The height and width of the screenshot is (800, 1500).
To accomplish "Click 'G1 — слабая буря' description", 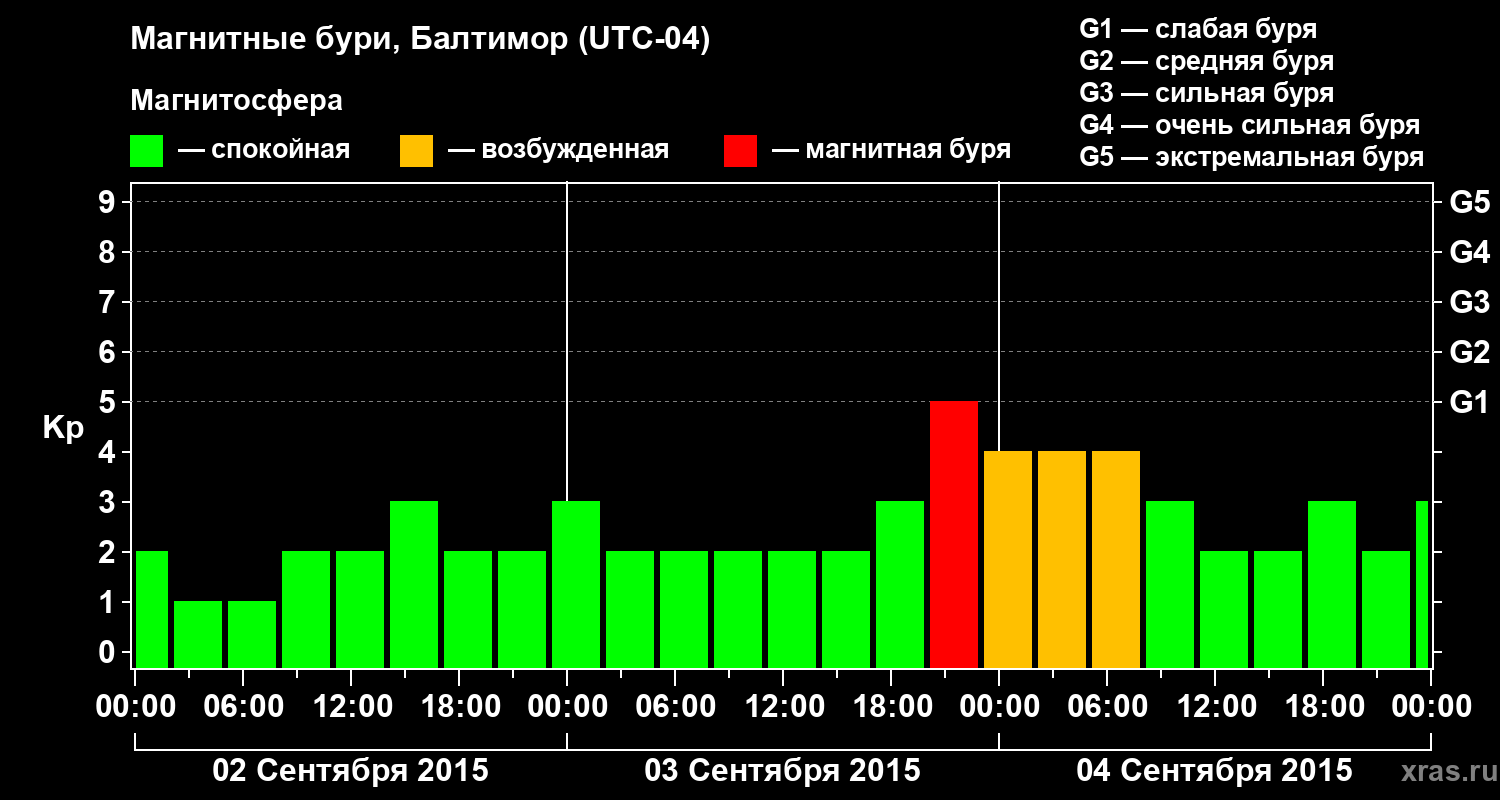I will coord(1198,29).
